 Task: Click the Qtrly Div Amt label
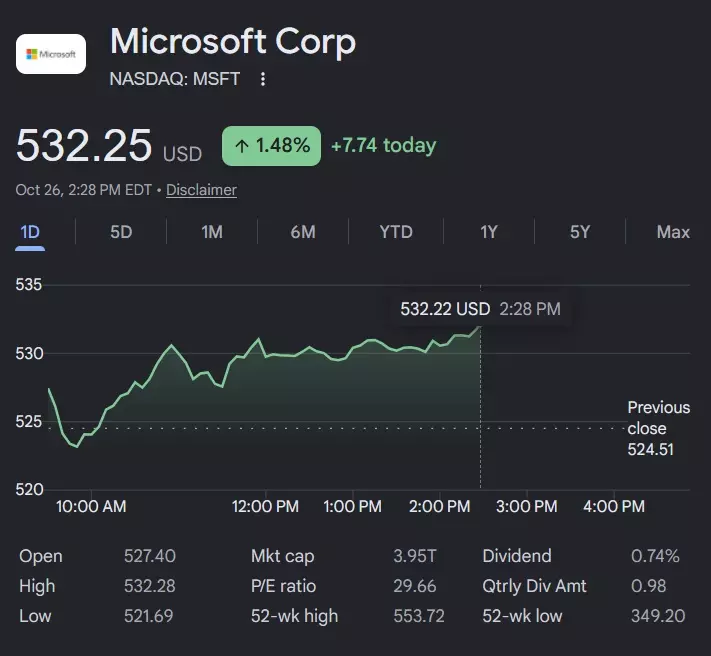(x=534, y=586)
